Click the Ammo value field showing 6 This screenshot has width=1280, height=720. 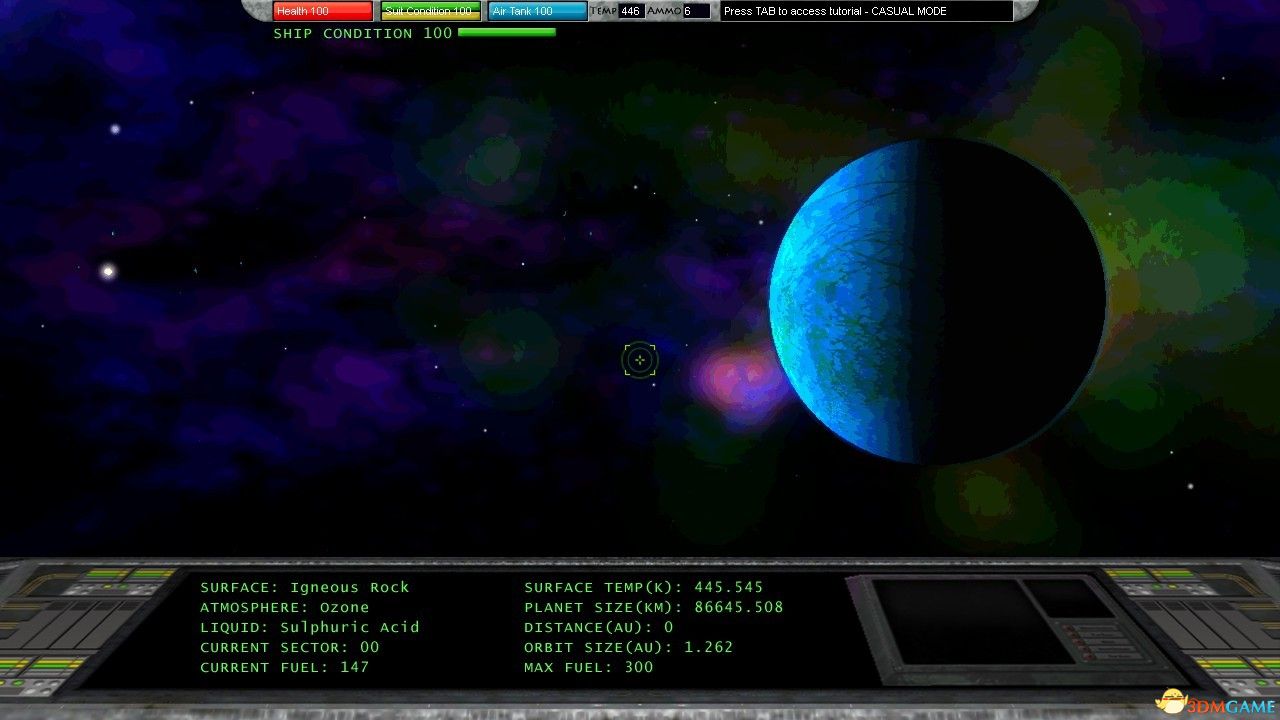pos(696,11)
